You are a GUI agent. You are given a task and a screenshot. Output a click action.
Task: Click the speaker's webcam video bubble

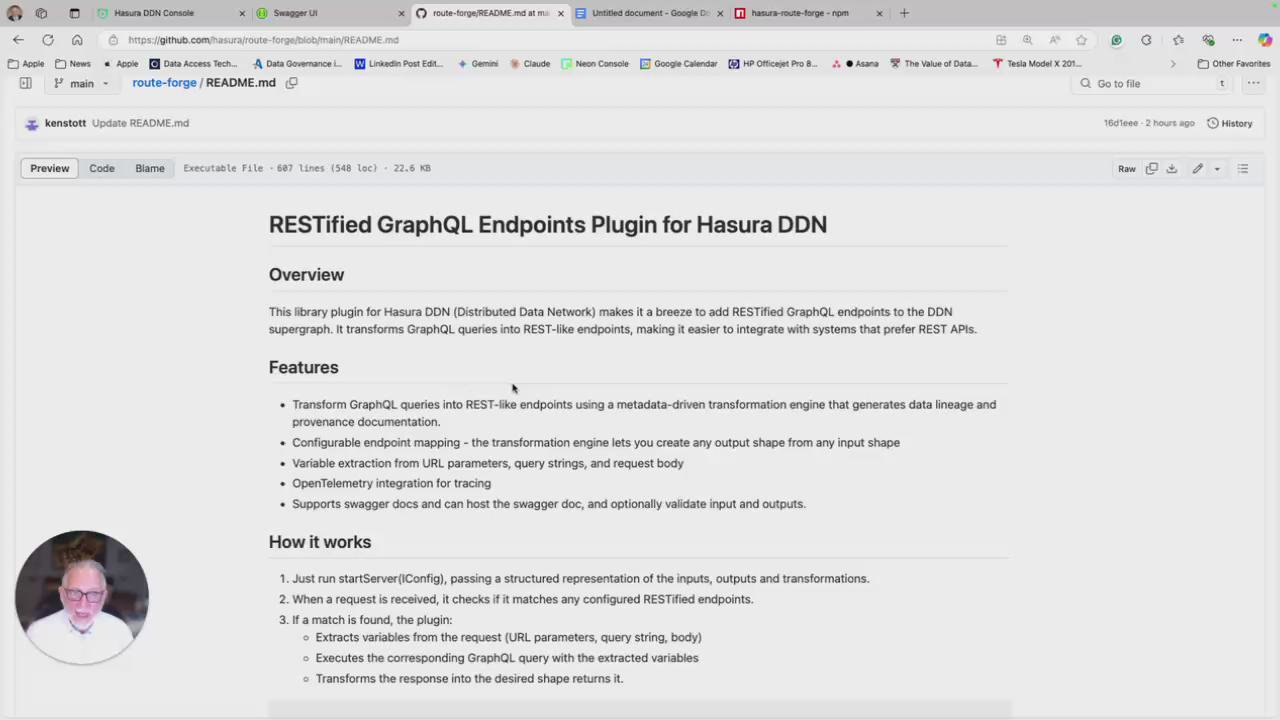click(82, 597)
